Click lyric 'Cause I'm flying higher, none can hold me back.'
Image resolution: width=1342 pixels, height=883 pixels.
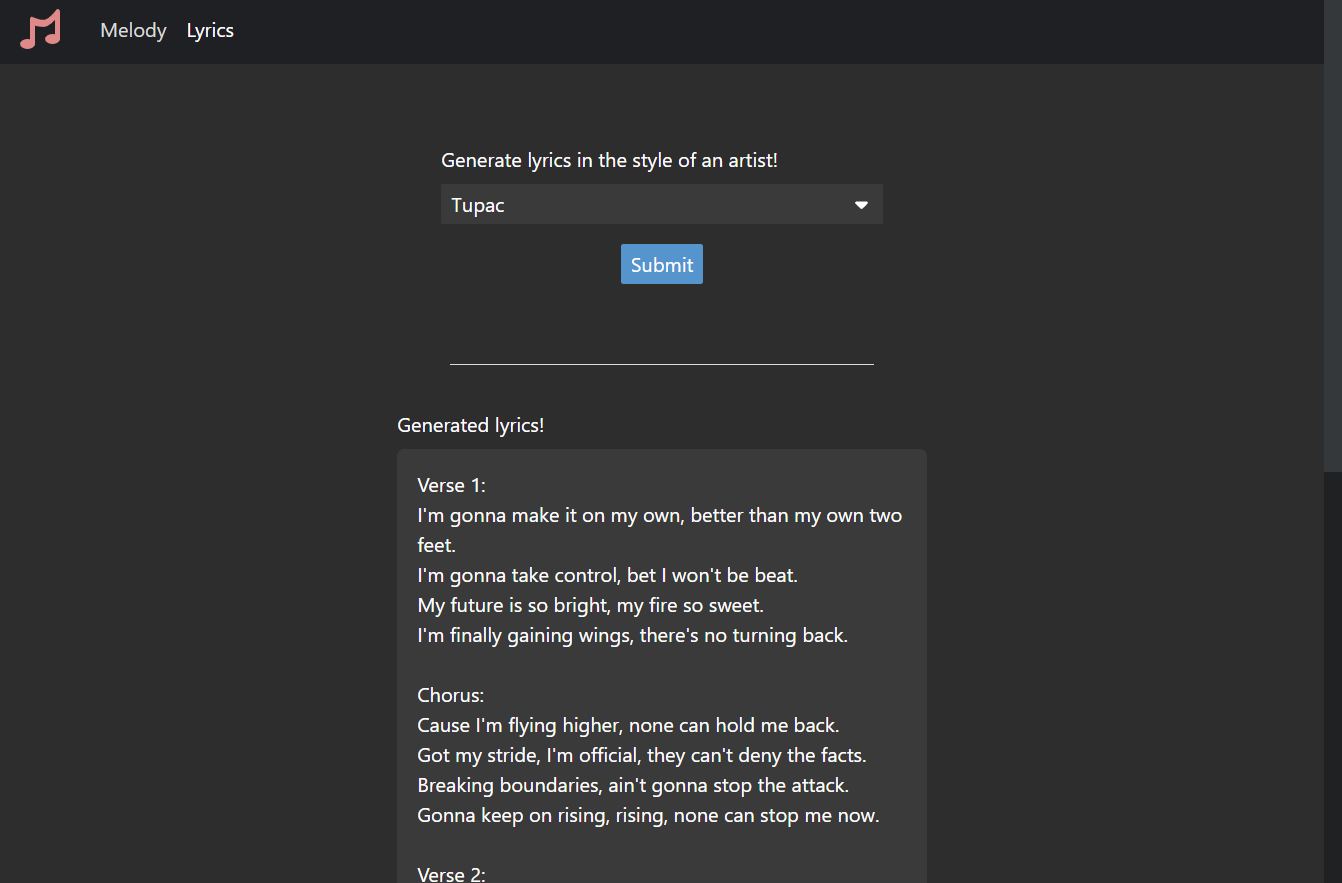(x=628, y=725)
